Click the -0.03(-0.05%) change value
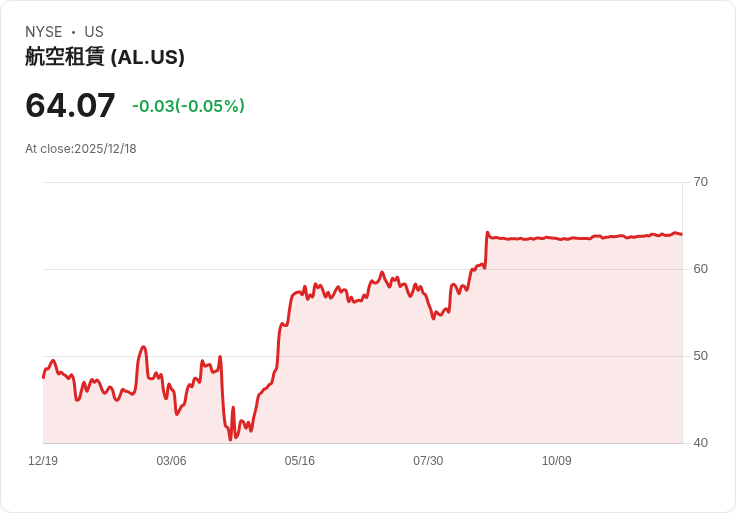This screenshot has width=736, height=513. [188, 106]
